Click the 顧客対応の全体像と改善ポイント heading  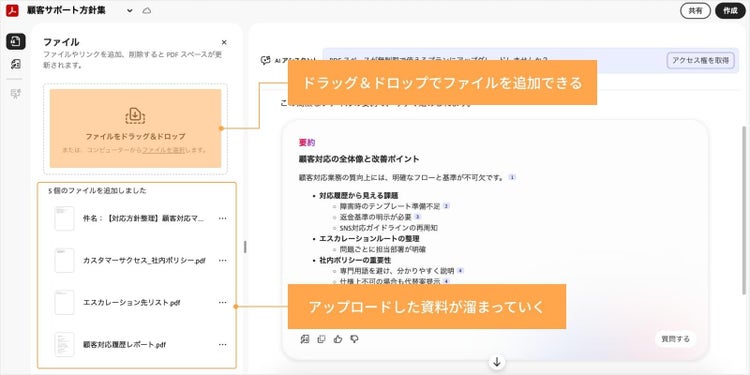pos(359,159)
